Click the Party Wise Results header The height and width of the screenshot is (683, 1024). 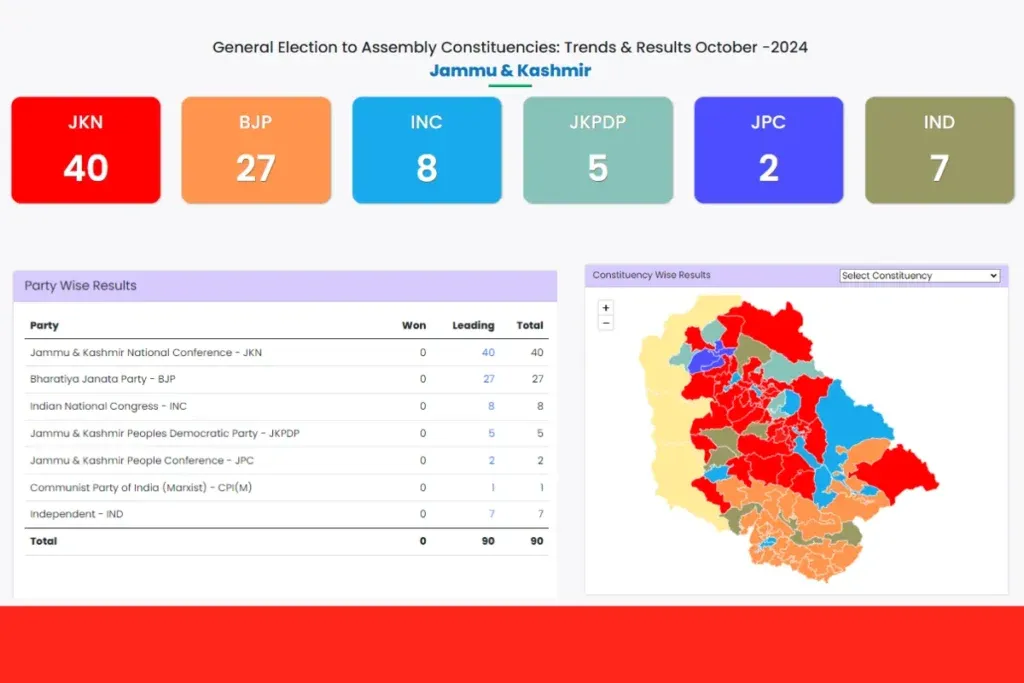[285, 286]
